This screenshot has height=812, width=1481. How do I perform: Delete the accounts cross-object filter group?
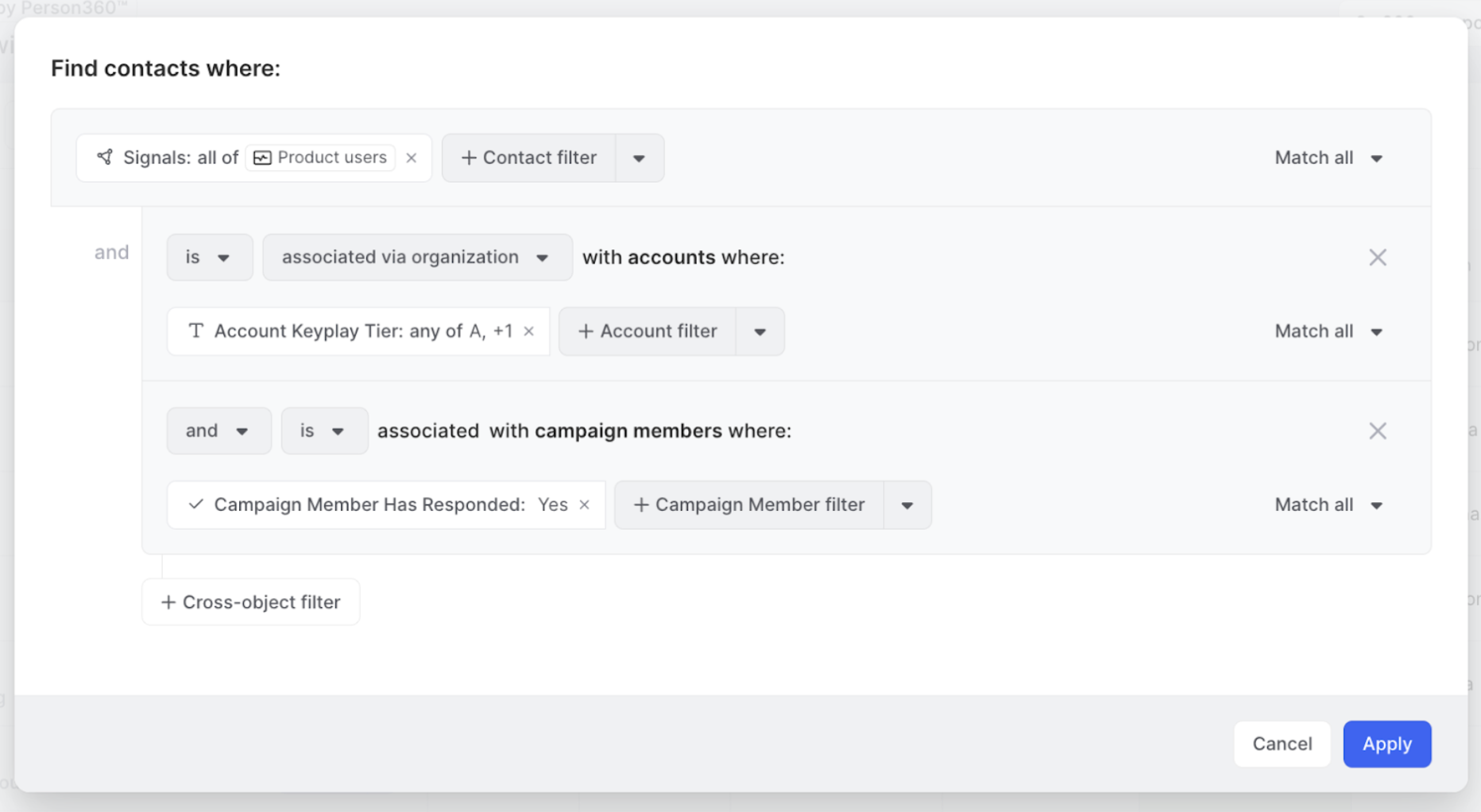(1378, 257)
